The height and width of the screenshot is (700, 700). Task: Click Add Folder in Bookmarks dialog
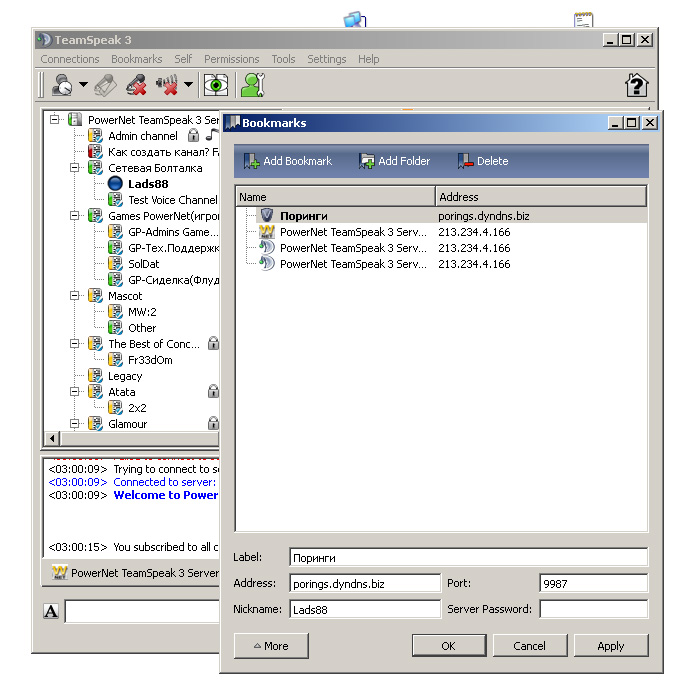click(395, 161)
